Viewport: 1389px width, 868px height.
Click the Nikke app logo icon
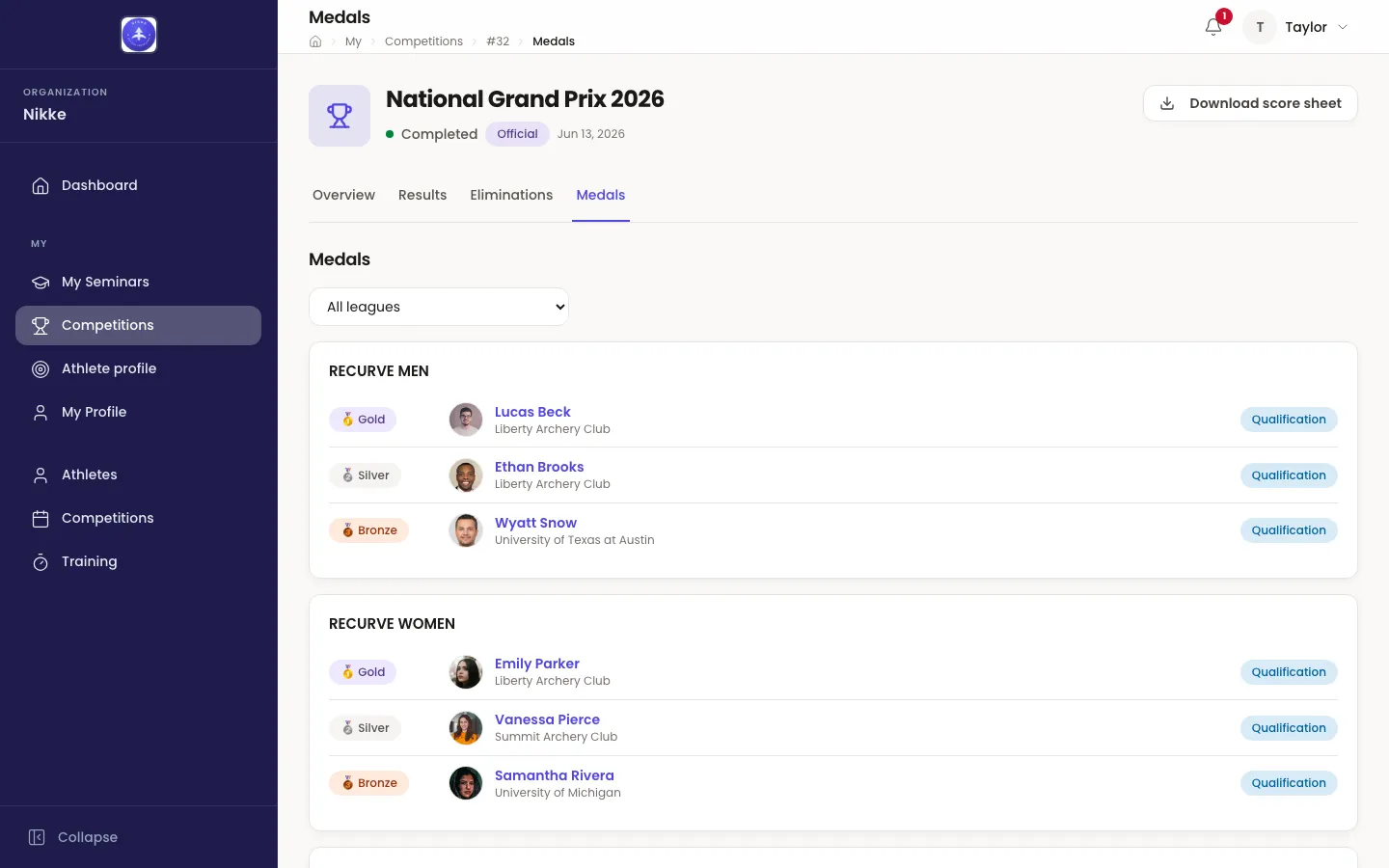coord(139,35)
